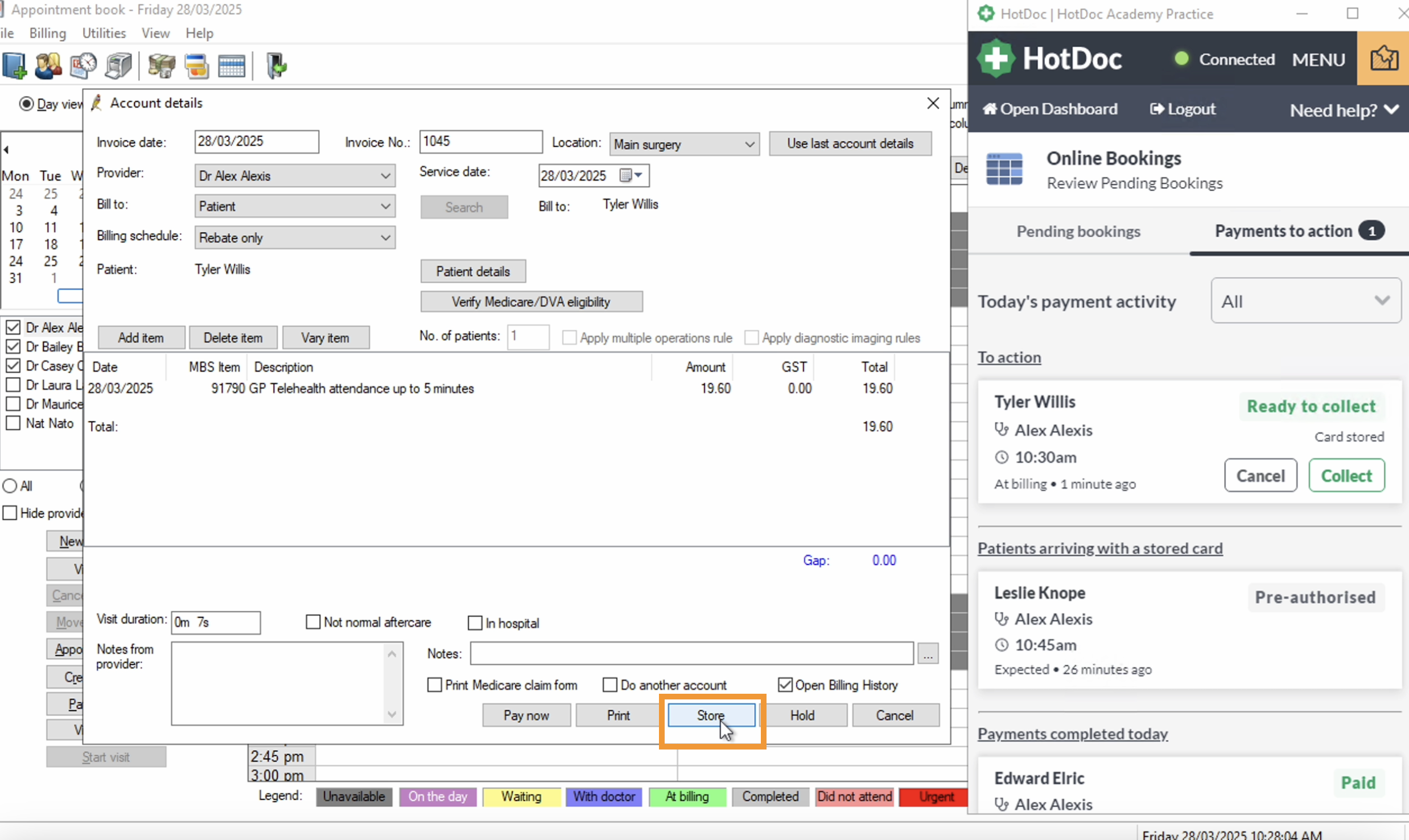Click the Invoice No. field
The image size is (1409, 840).
click(481, 141)
